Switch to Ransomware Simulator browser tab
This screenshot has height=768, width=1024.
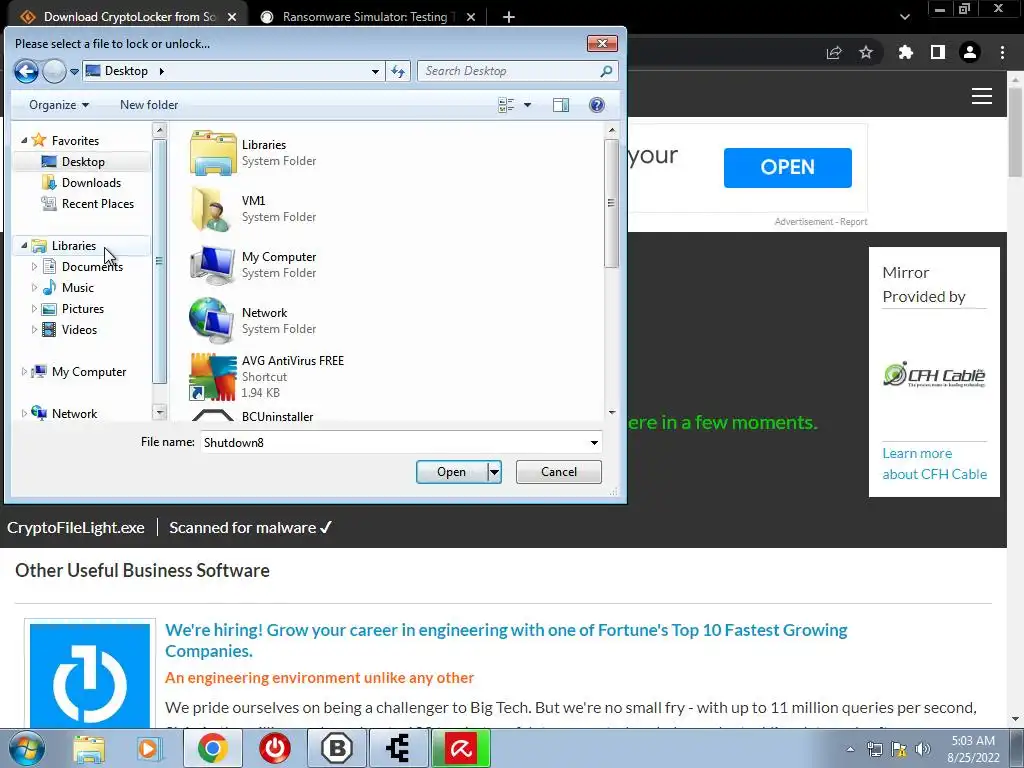365,16
